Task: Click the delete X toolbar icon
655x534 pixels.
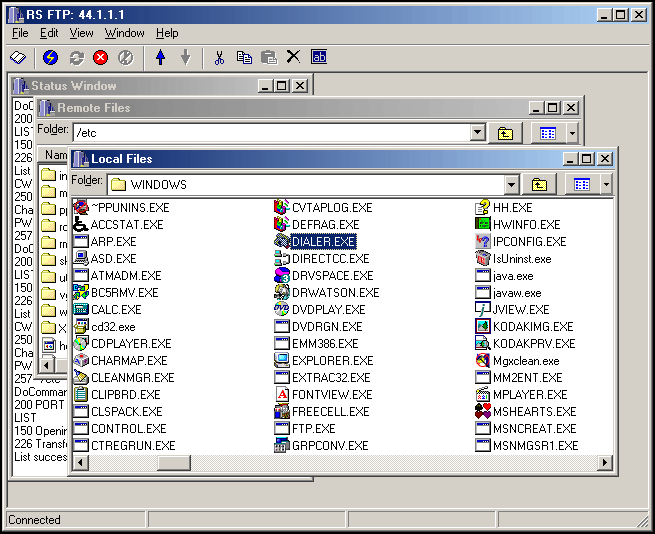Action: tap(293, 56)
